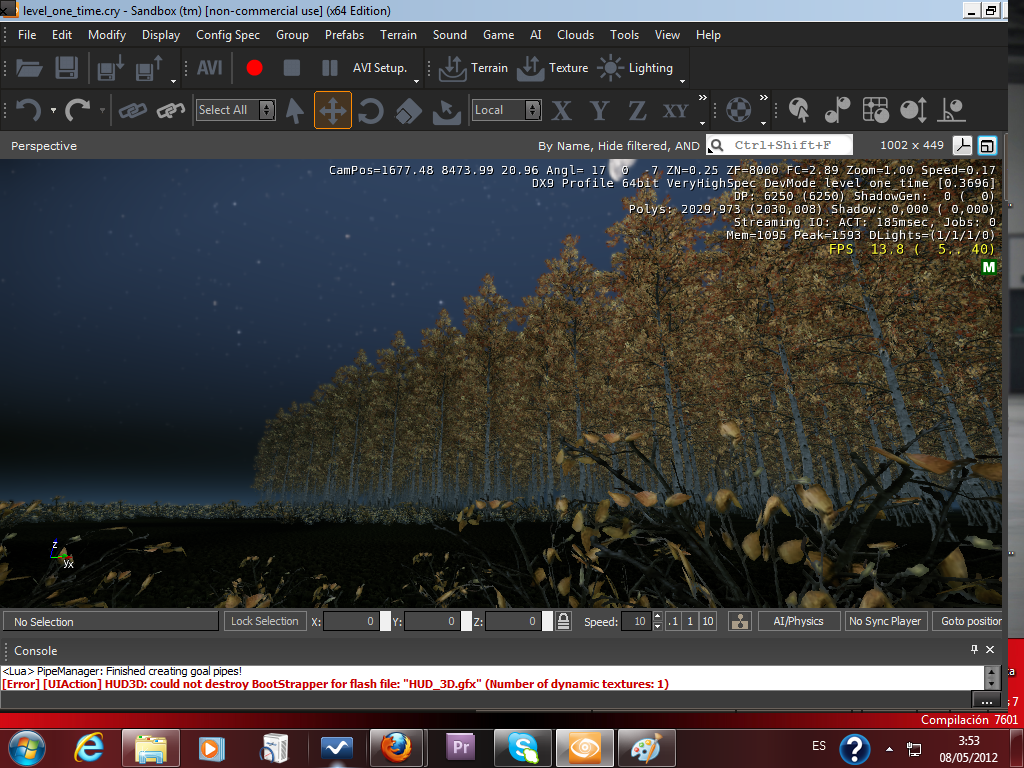
Task: Toggle viewport helpers icon
Action: tap(962, 146)
